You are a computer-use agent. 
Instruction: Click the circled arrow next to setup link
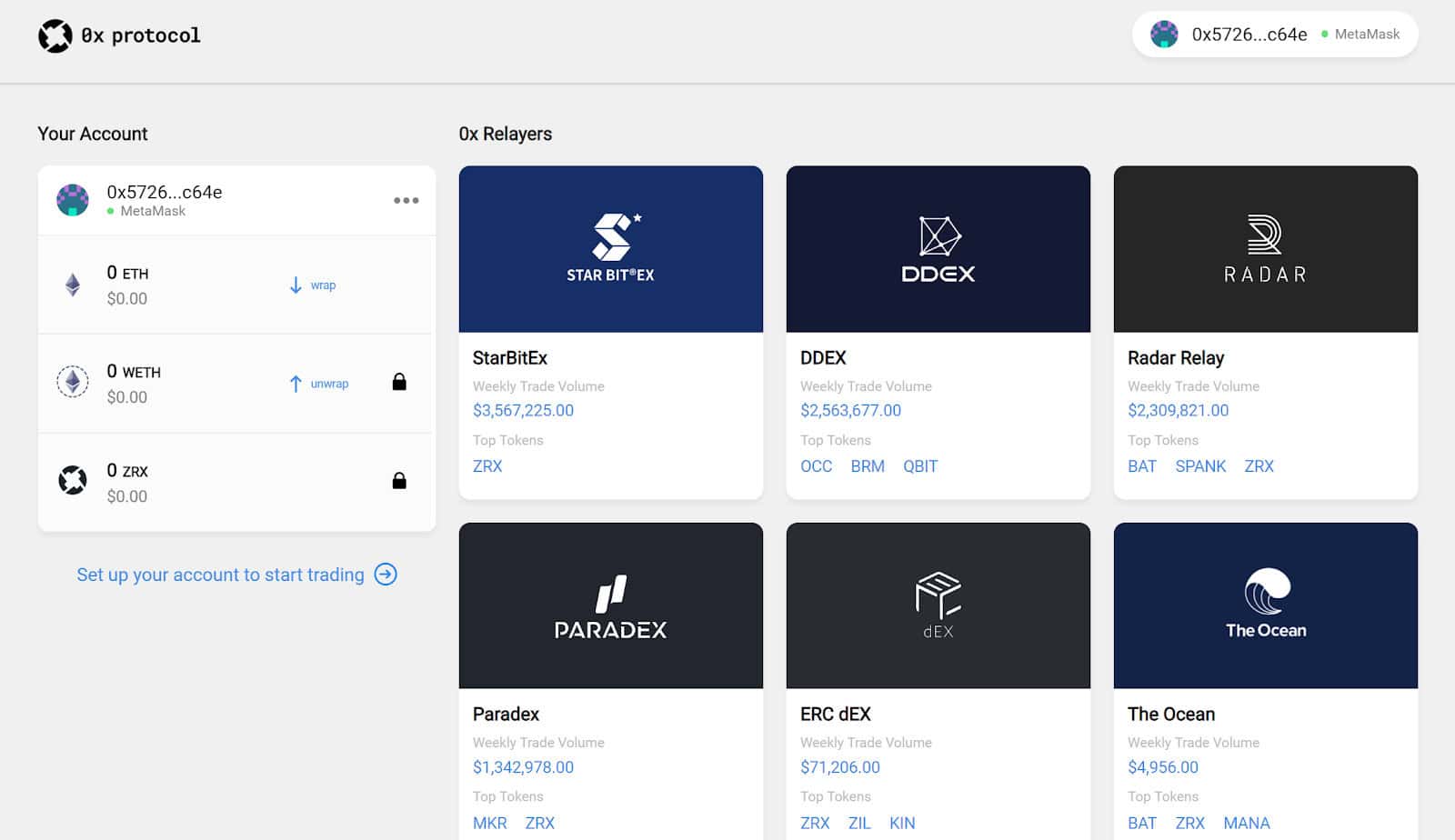click(x=386, y=575)
